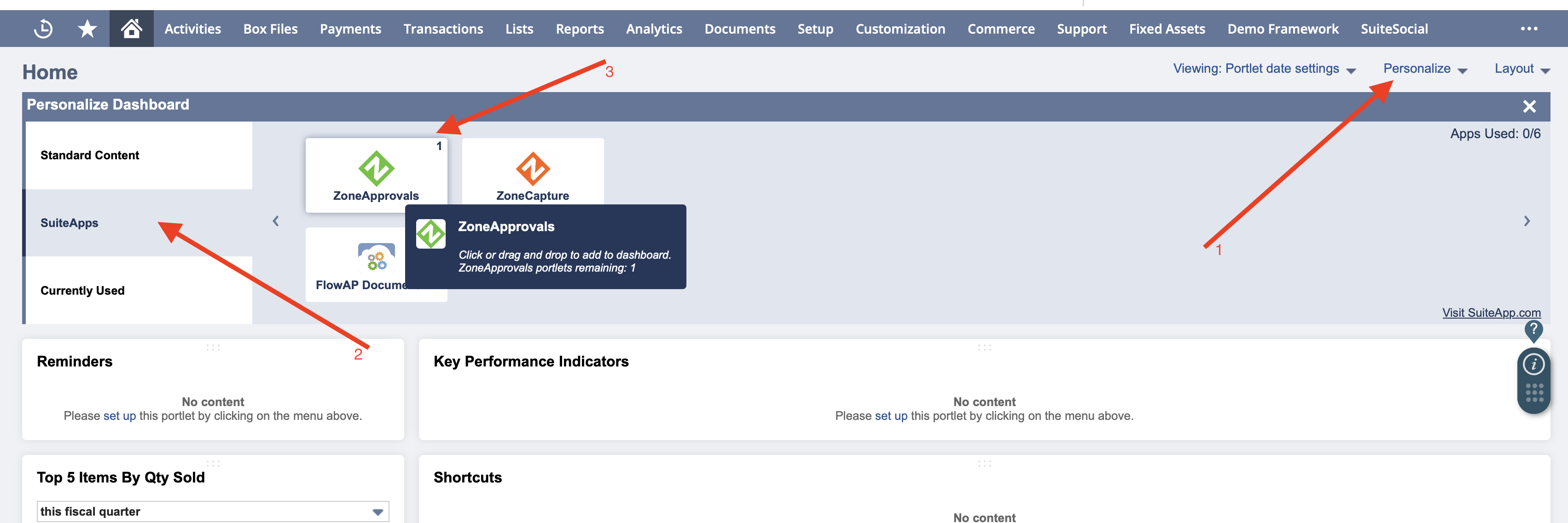Open the Shortcuts star icon
This screenshot has height=523, width=1568.
(x=87, y=29)
